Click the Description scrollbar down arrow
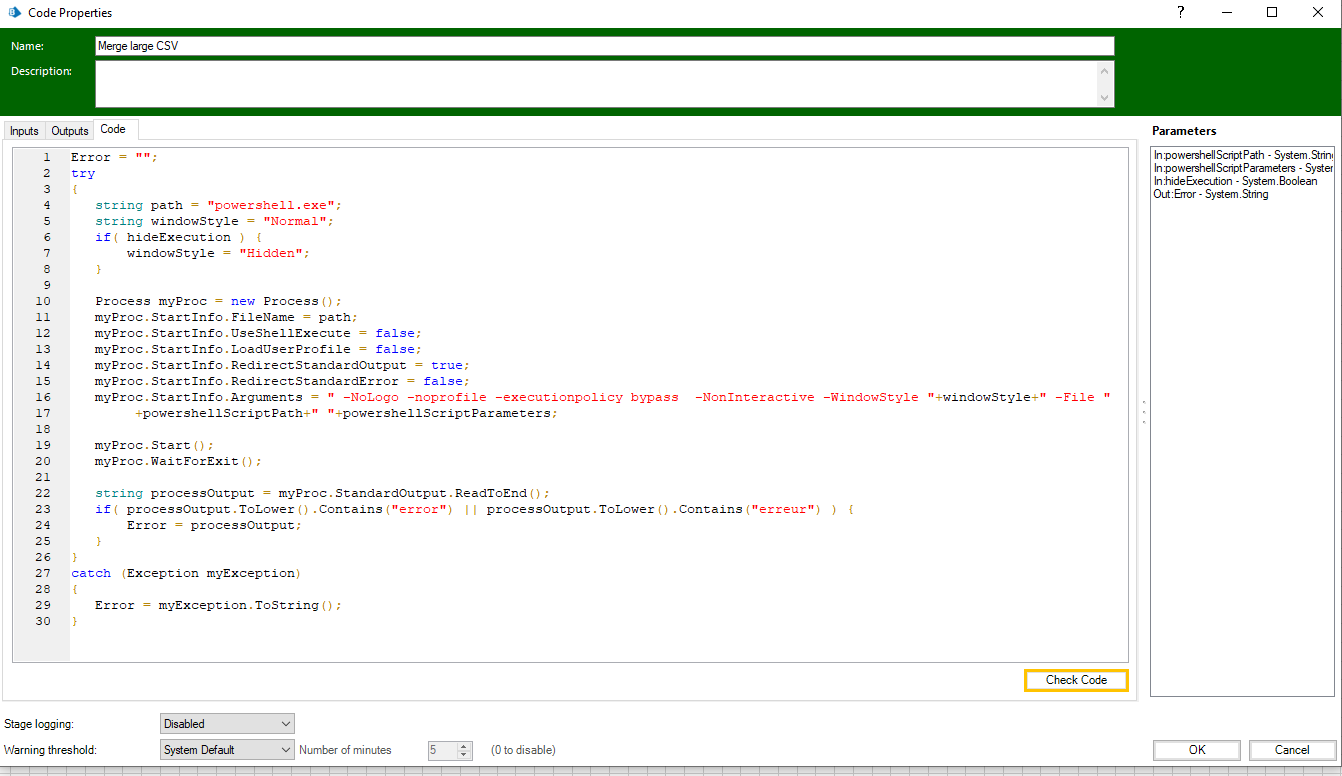 (1105, 98)
